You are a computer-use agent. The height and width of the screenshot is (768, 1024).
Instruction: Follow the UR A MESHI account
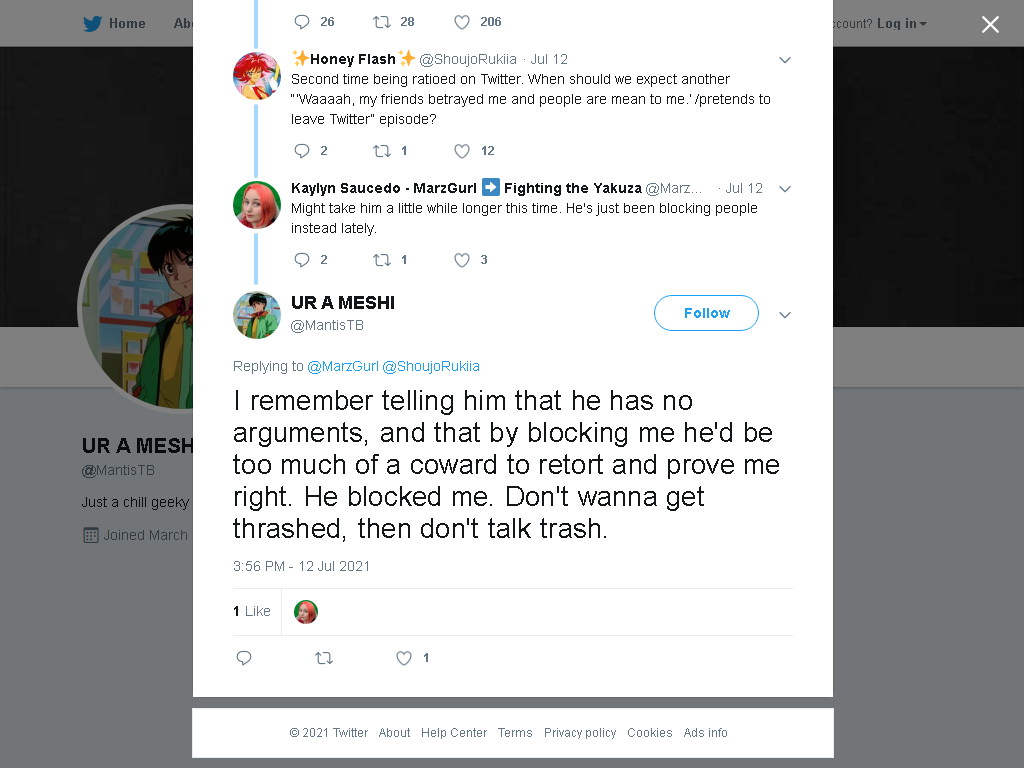click(706, 313)
